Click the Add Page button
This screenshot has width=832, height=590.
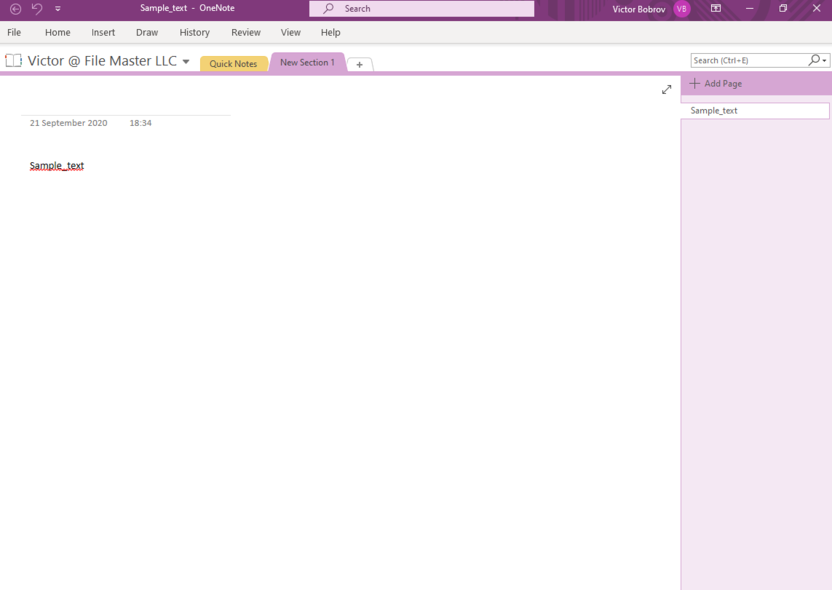[716, 84]
